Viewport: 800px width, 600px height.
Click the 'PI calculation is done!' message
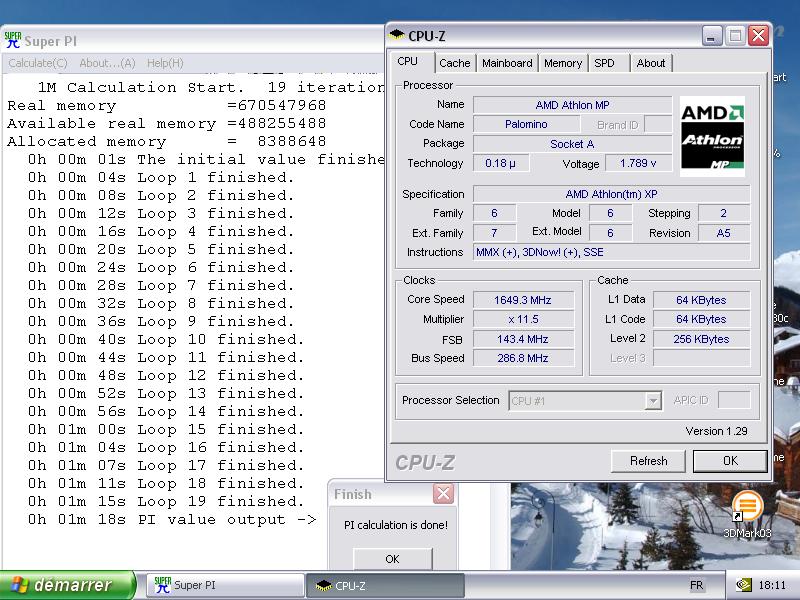[x=396, y=525]
